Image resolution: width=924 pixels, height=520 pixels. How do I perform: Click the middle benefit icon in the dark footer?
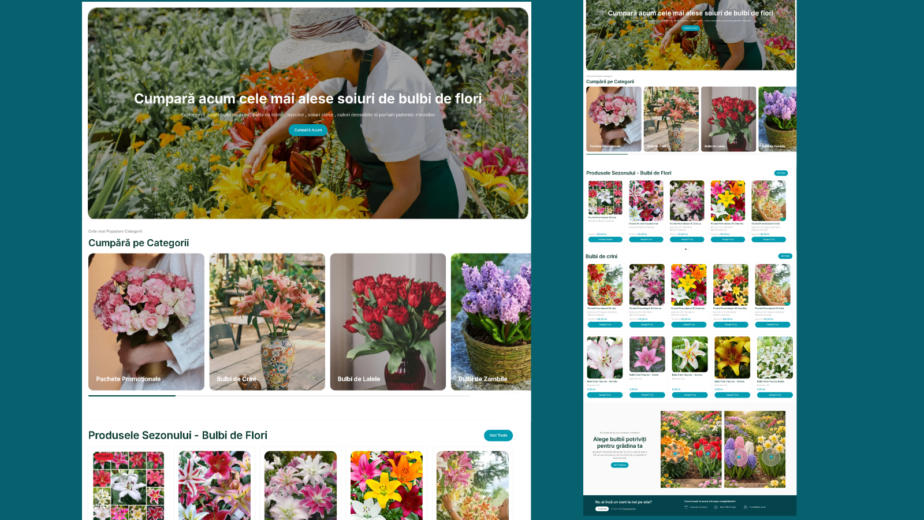[x=716, y=507]
